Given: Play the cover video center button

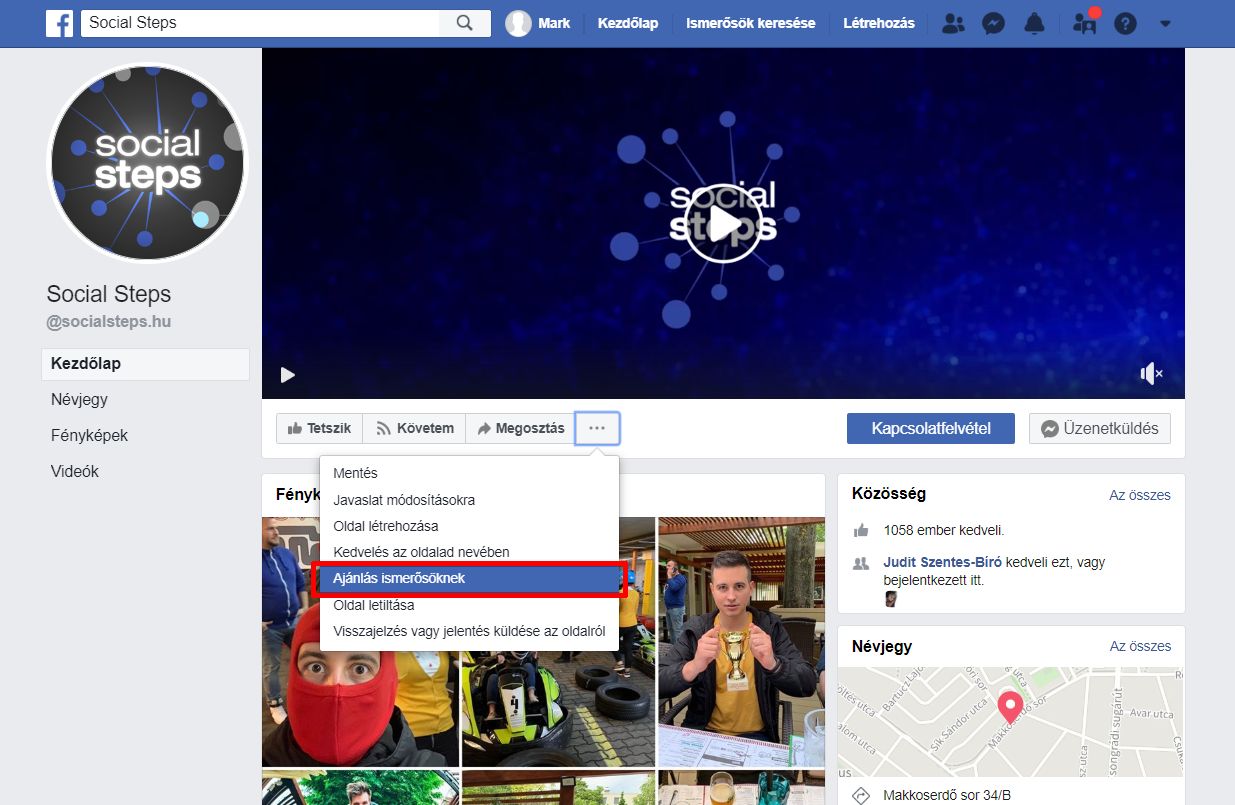Looking at the screenshot, I should click(x=722, y=224).
